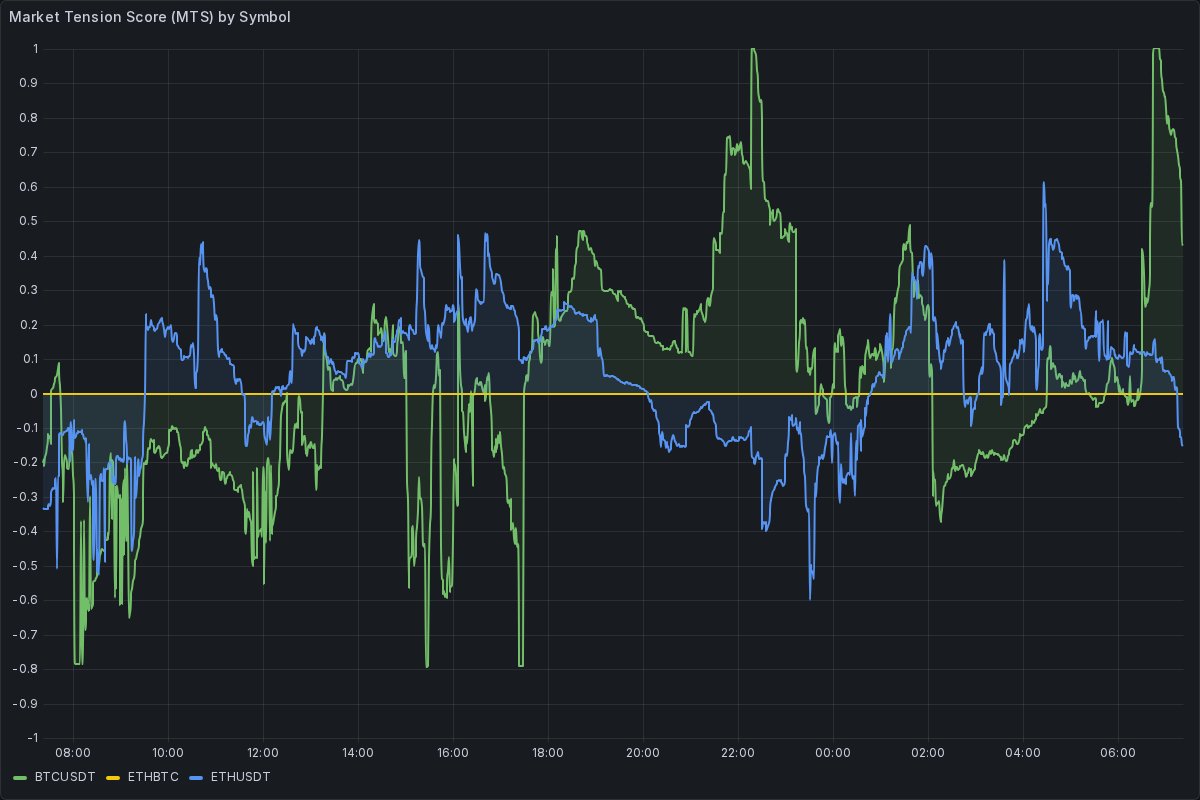1200x800 pixels.
Task: Click the 06:00 time axis label
Action: (x=1118, y=753)
